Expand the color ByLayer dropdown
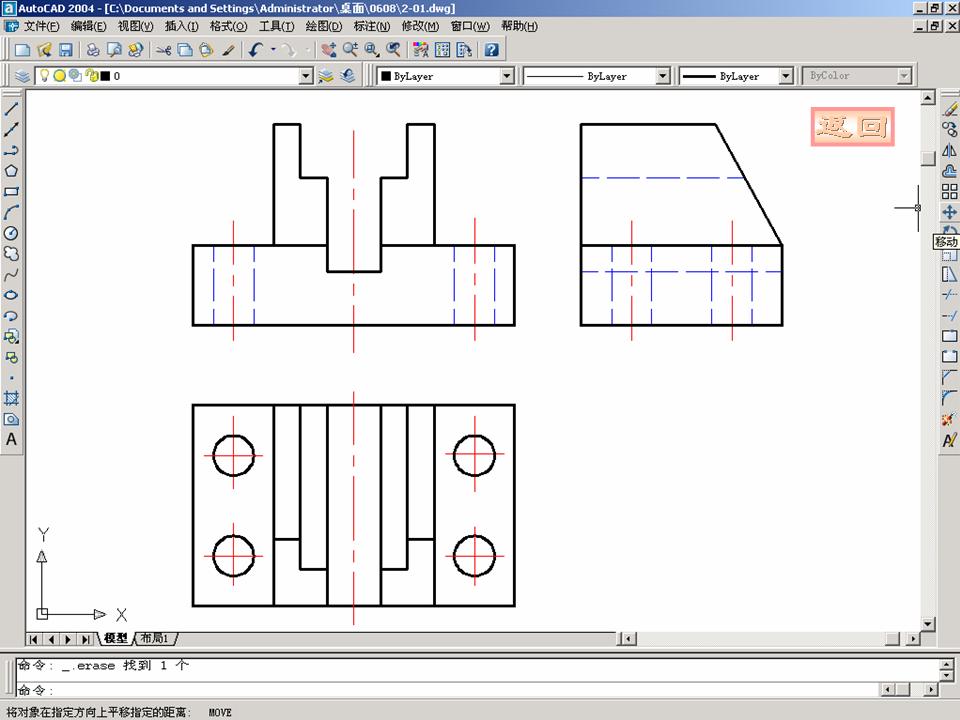The width and height of the screenshot is (960, 720). pyautogui.click(x=506, y=76)
